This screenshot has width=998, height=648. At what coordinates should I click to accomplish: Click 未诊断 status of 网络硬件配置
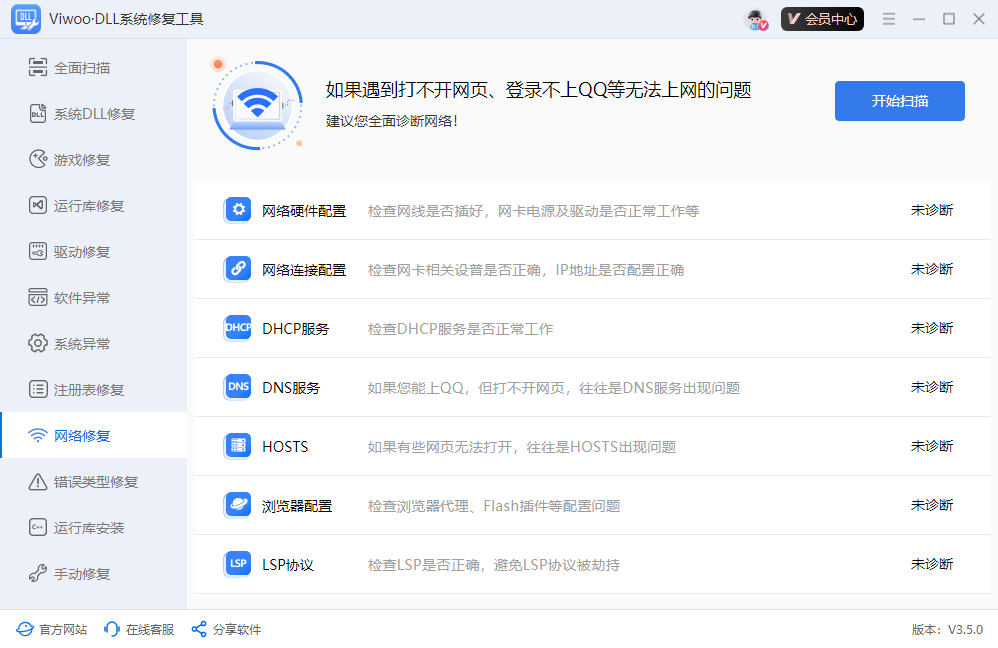[932, 210]
